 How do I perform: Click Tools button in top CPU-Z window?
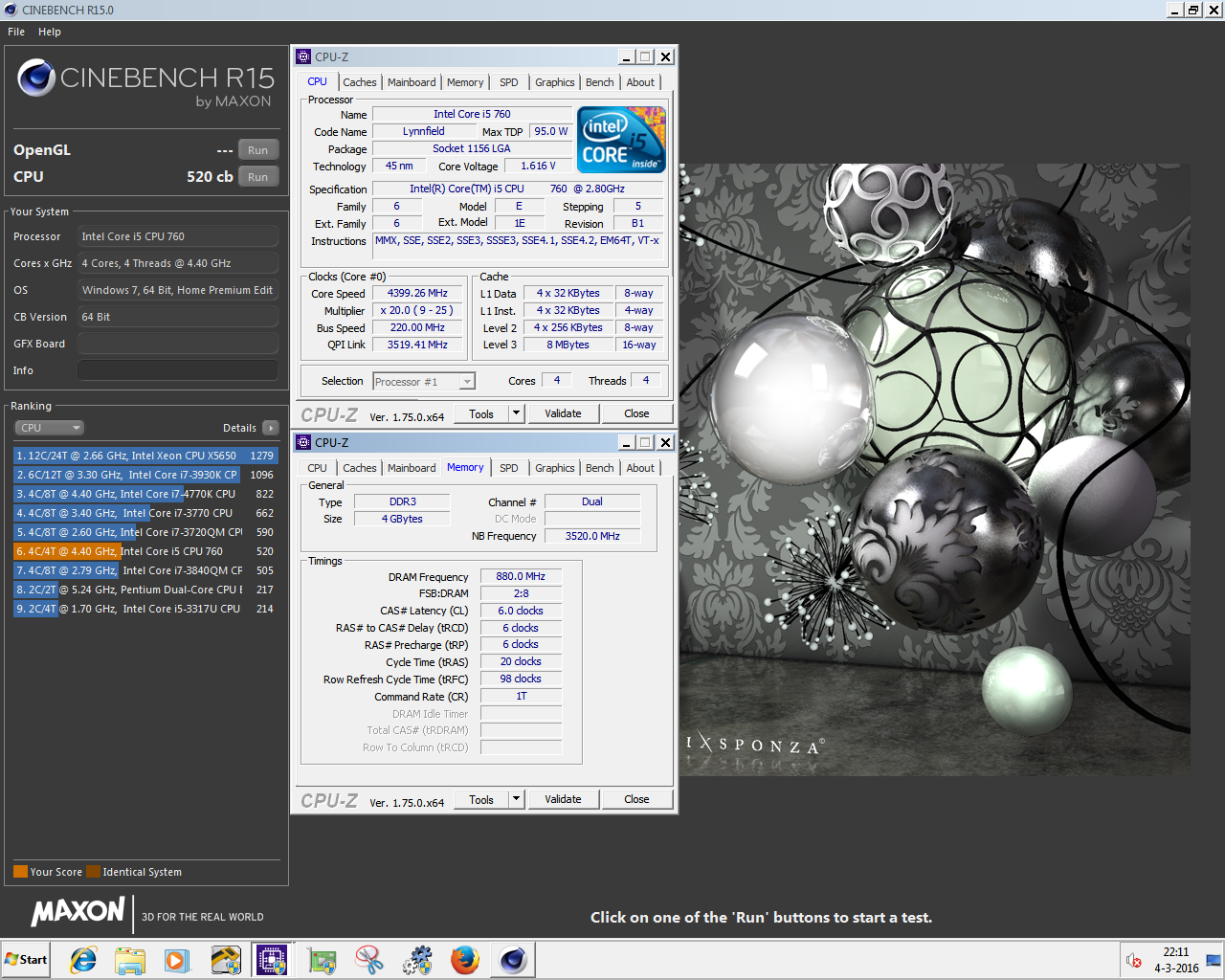point(481,413)
